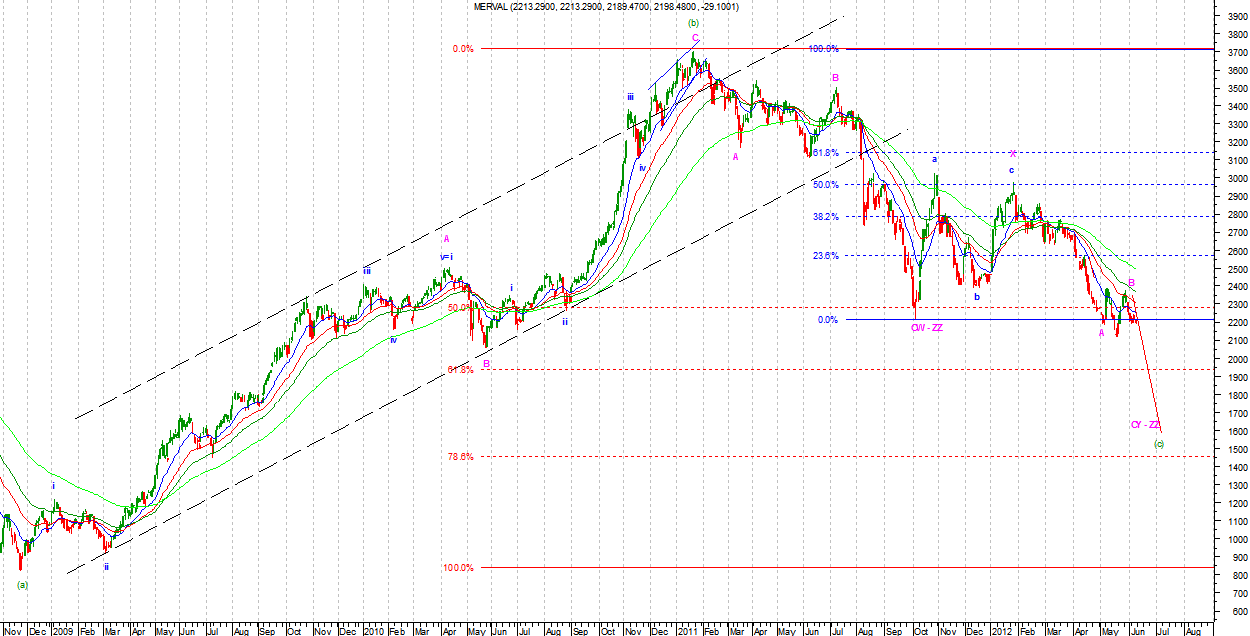
Task: Click the red 78.6% Fibonacci retracement label
Action: [461, 457]
